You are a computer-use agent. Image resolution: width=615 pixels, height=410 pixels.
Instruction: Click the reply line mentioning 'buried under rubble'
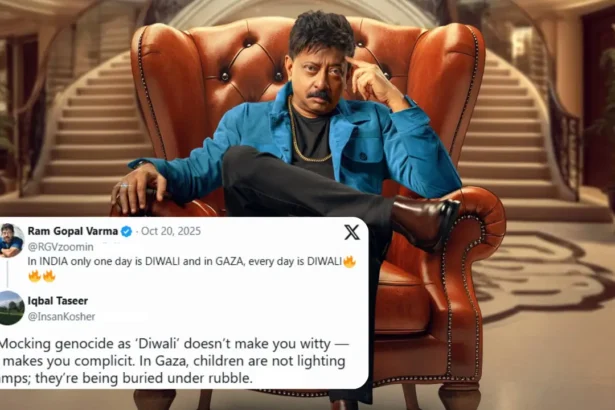pos(126,378)
